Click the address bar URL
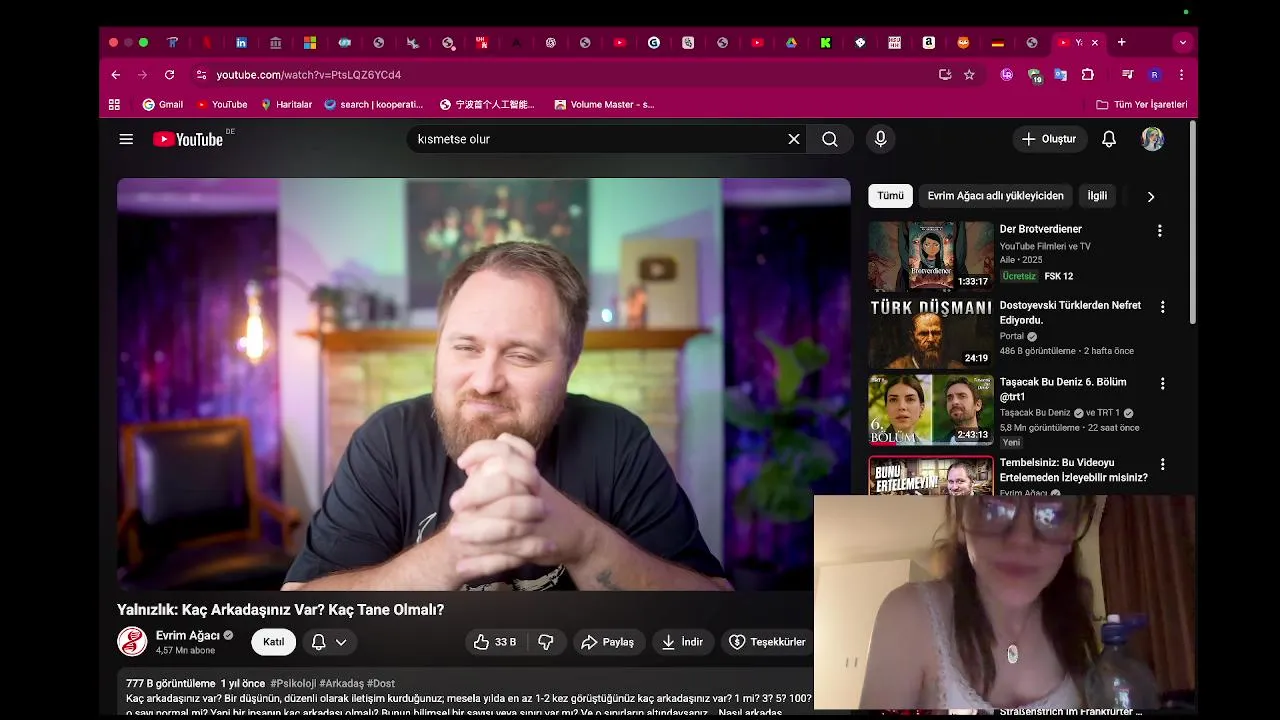Screen dimensions: 1280x720 pyautogui.click(x=309, y=74)
